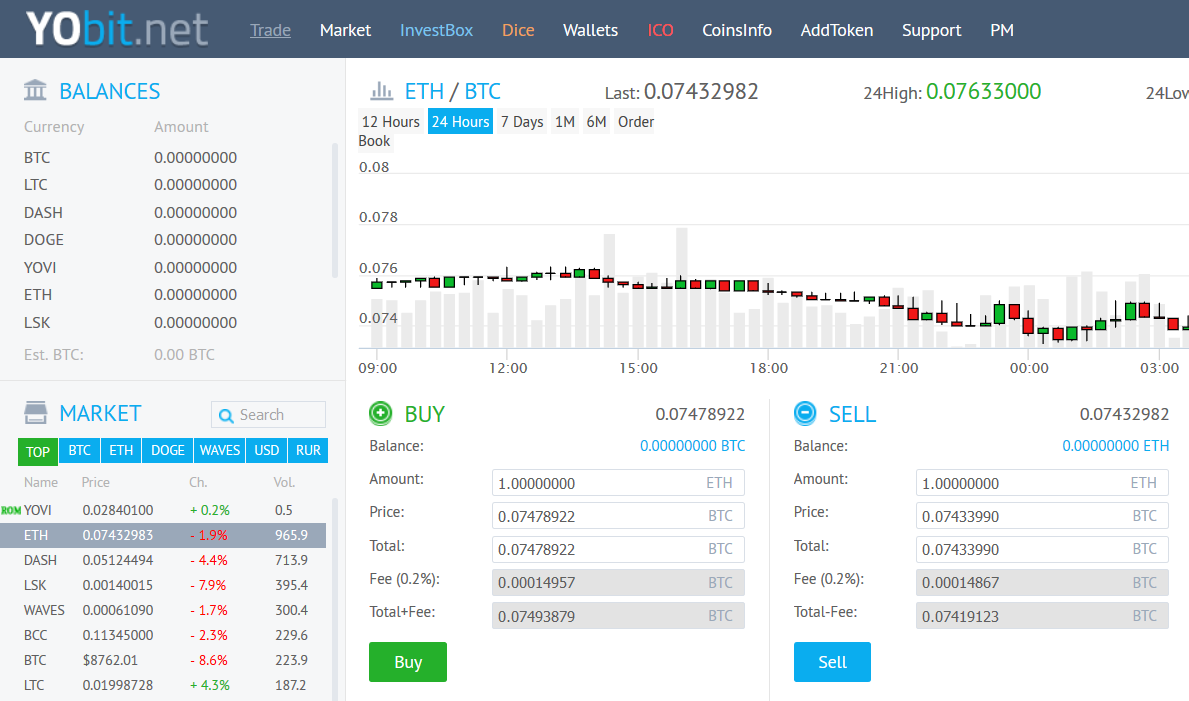1189x701 pixels.
Task: Select the WAVES market tab
Action: pyautogui.click(x=219, y=450)
